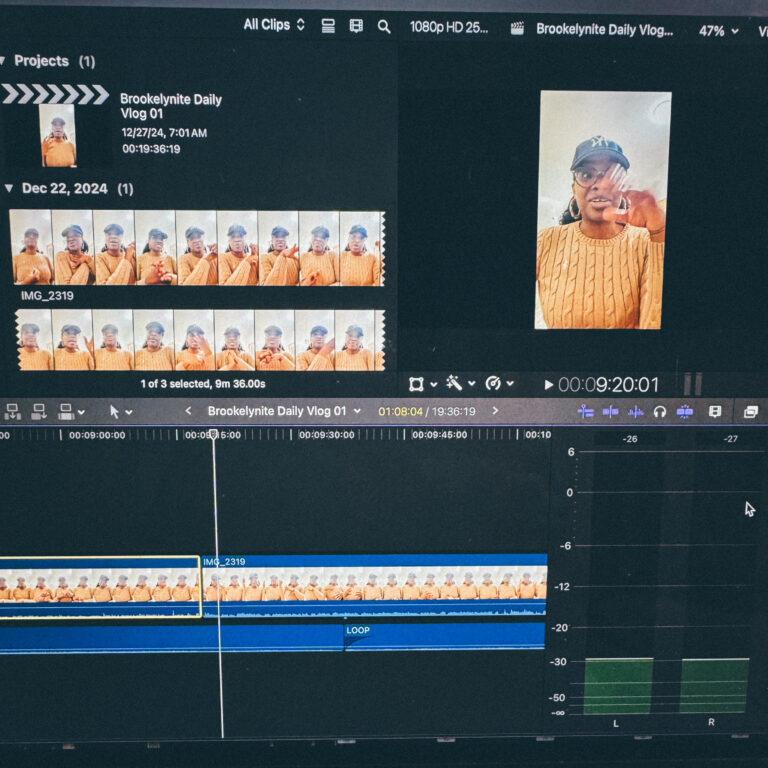The image size is (768, 768).
Task: Click the clapperboard project icon in viewer header
Action: pos(517,28)
